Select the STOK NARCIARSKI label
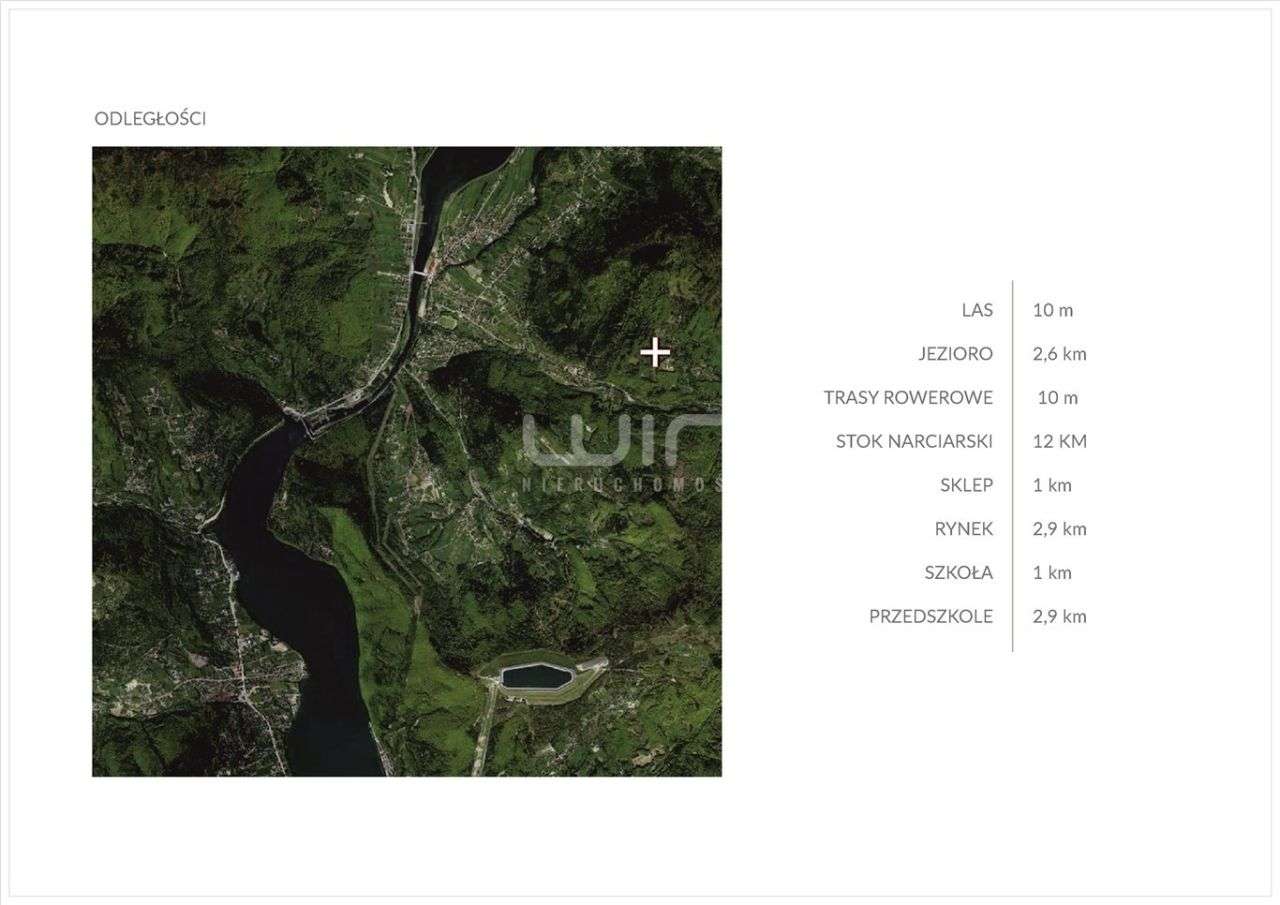The height and width of the screenshot is (905, 1280). pos(915,441)
